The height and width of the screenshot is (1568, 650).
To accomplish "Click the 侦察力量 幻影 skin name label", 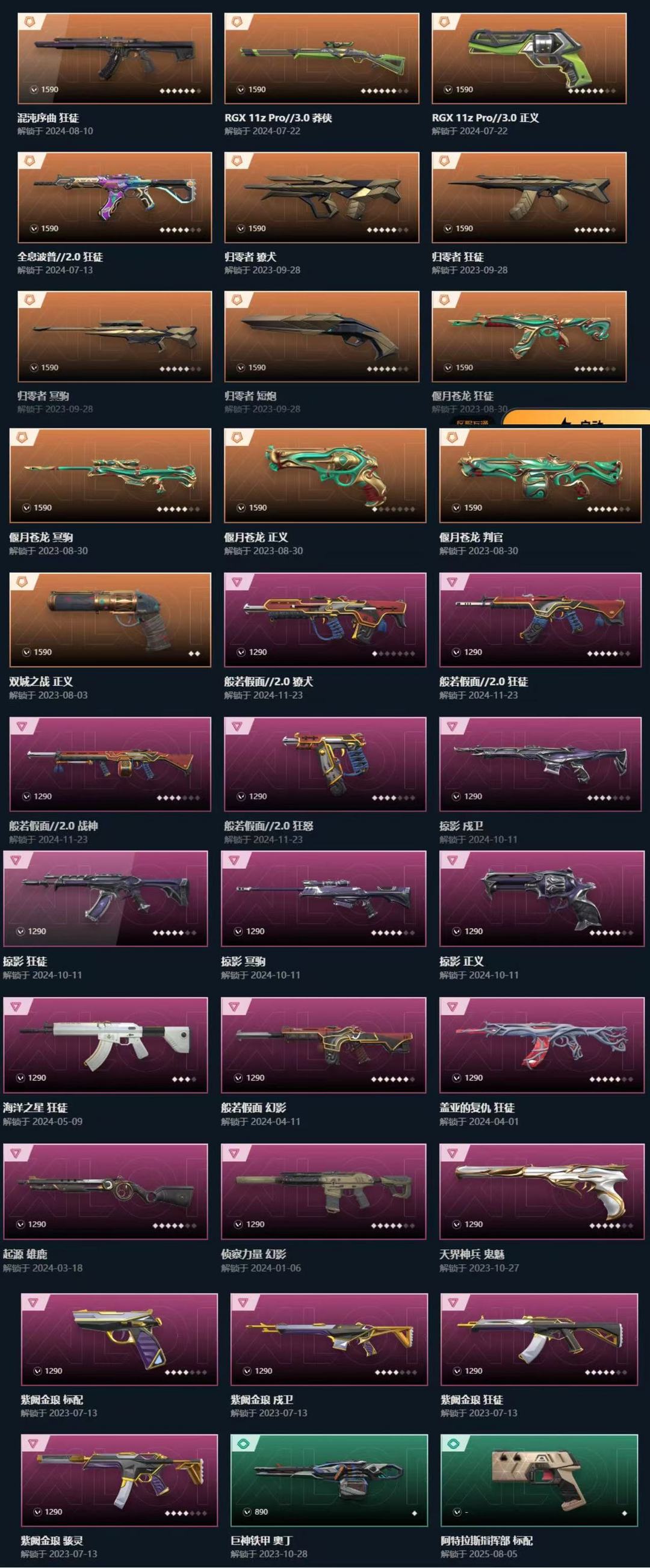I will (253, 1254).
